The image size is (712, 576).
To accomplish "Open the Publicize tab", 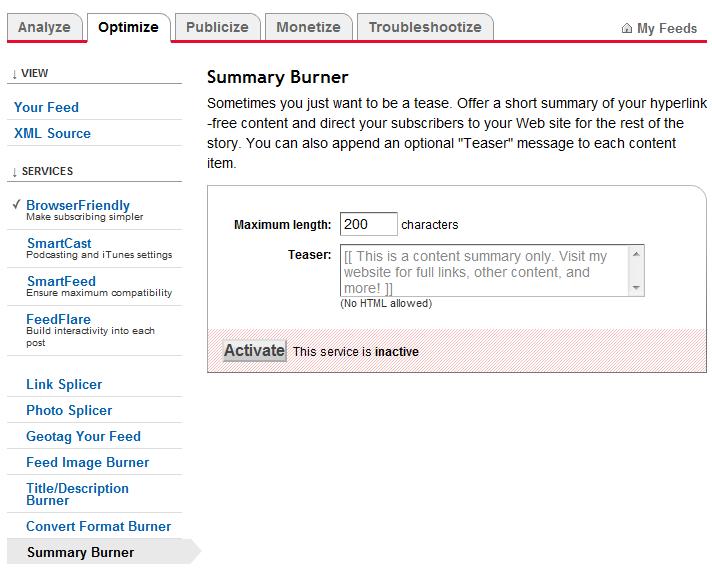I will point(217,27).
